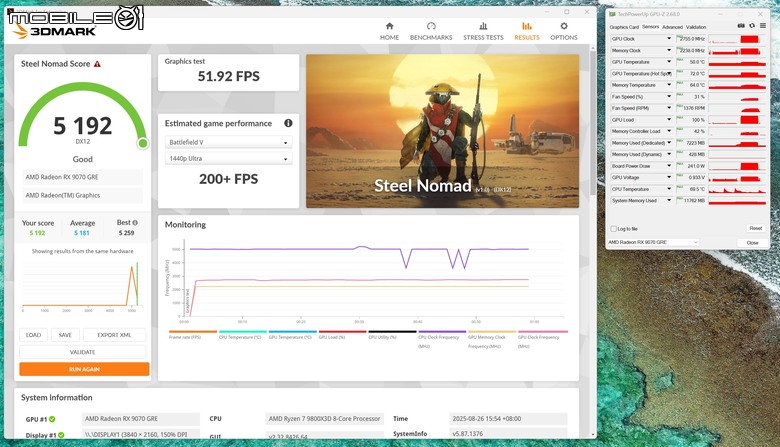Expand GPU Load sensor dropdown in GPU-Z
This screenshot has width=780, height=447.
[x=669, y=120]
